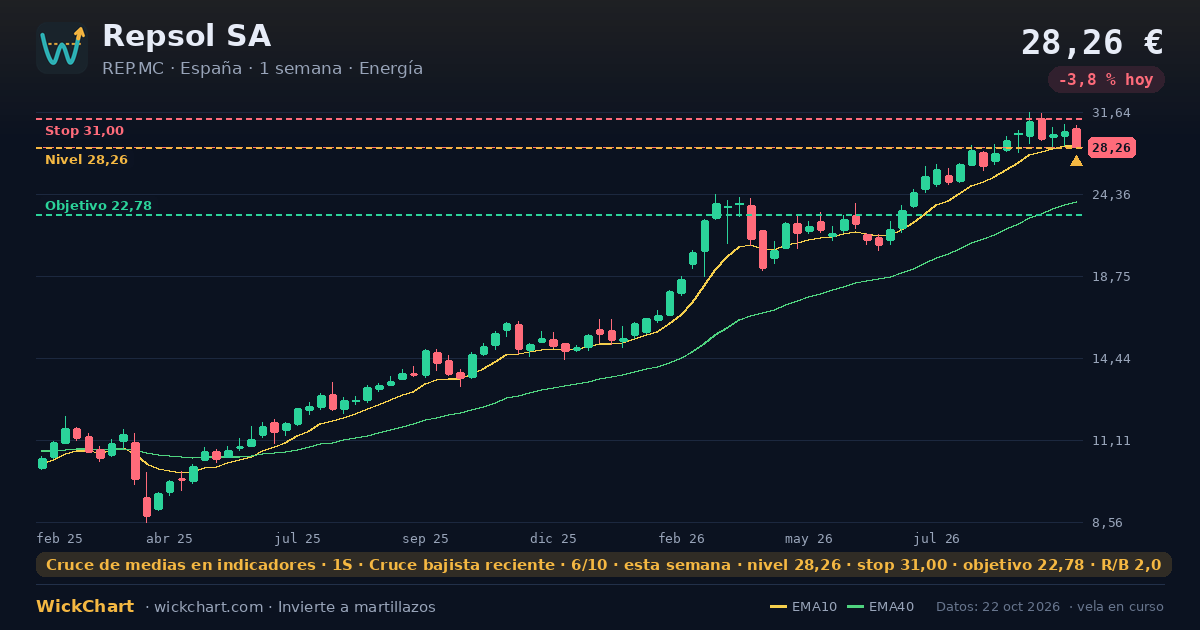Click the 28,26 € current price
The image size is (1200, 630).
1092,42
